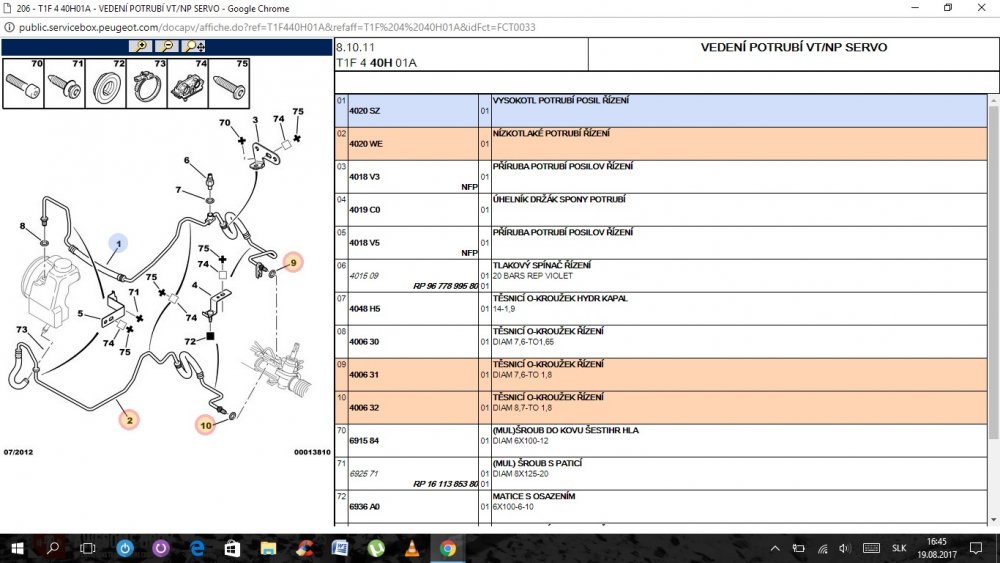
Task: Open part reference 4006 31 row
Action: coord(661,374)
